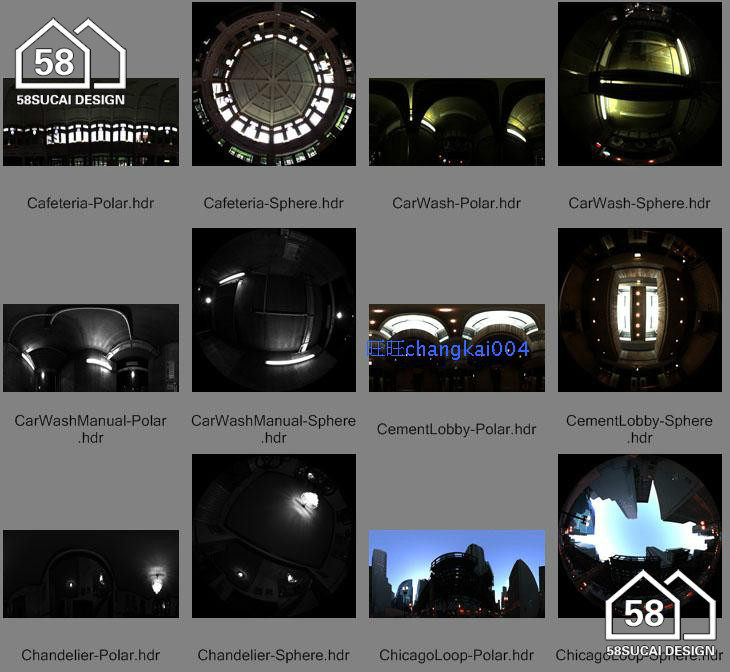Select the CarWash-Polar.hdr thumbnail image
Screen dimensions: 730x672
[x=457, y=122]
